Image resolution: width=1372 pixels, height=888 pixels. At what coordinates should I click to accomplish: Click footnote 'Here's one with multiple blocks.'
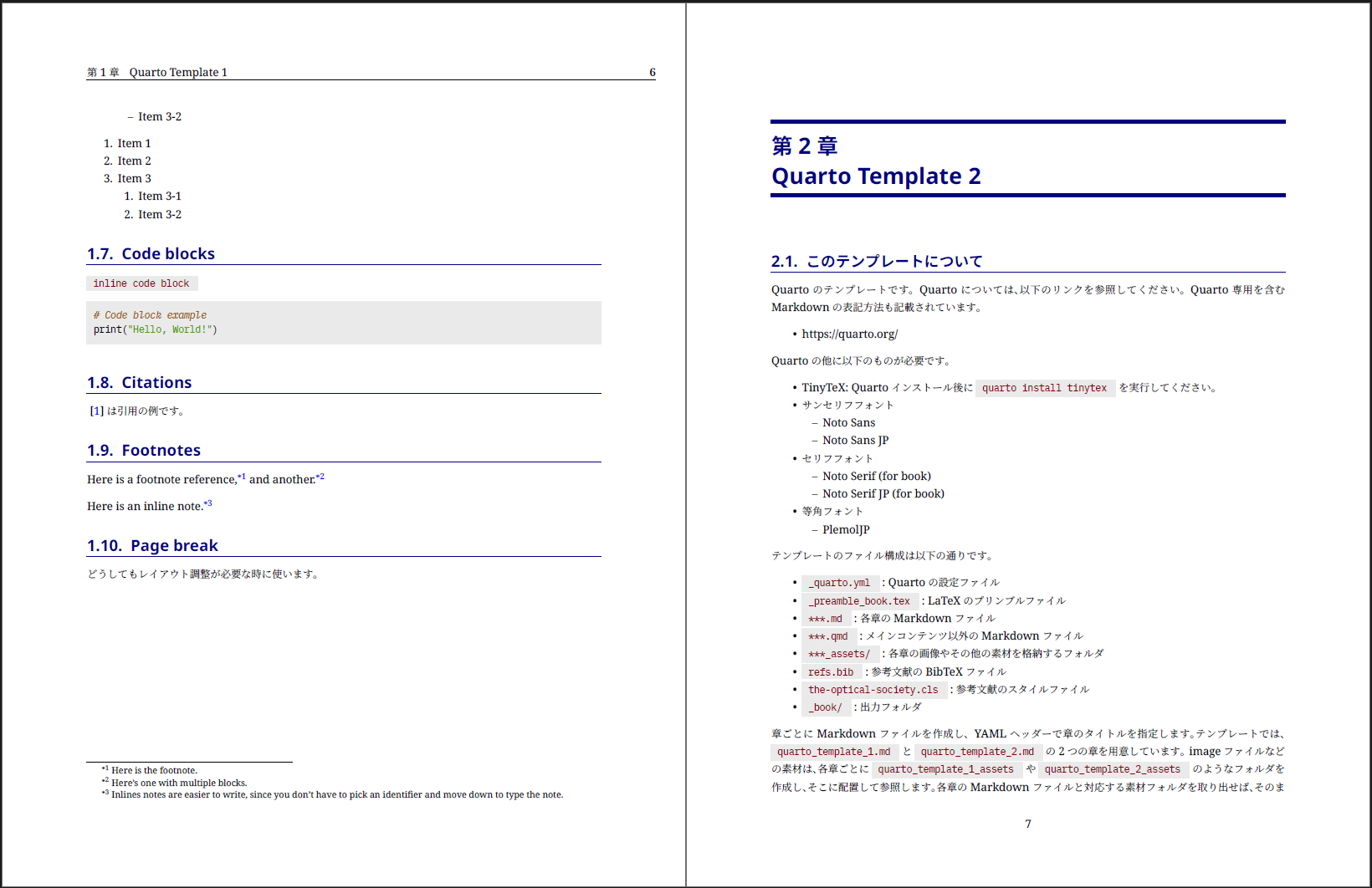pos(179,783)
